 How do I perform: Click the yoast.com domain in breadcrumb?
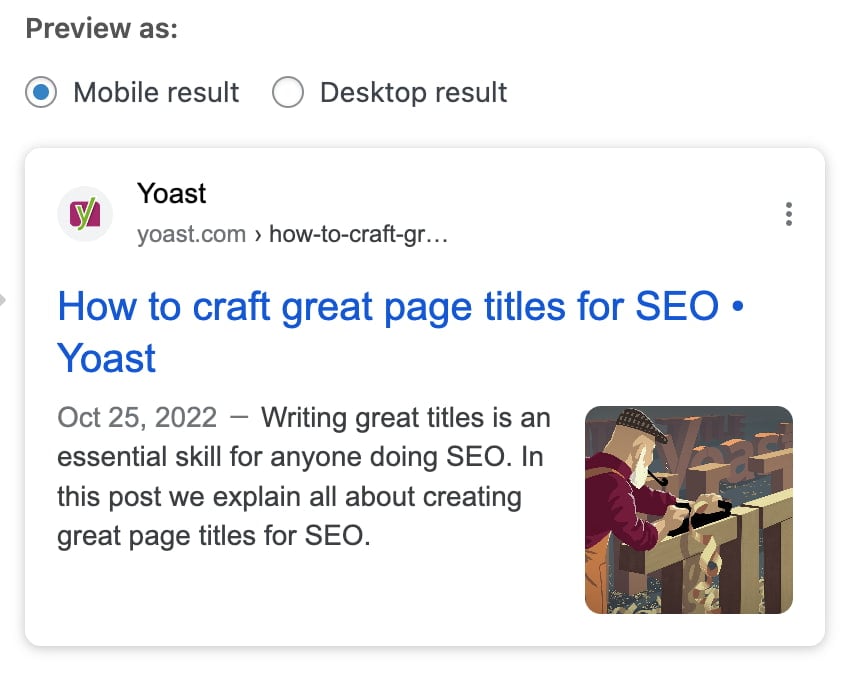(x=191, y=235)
